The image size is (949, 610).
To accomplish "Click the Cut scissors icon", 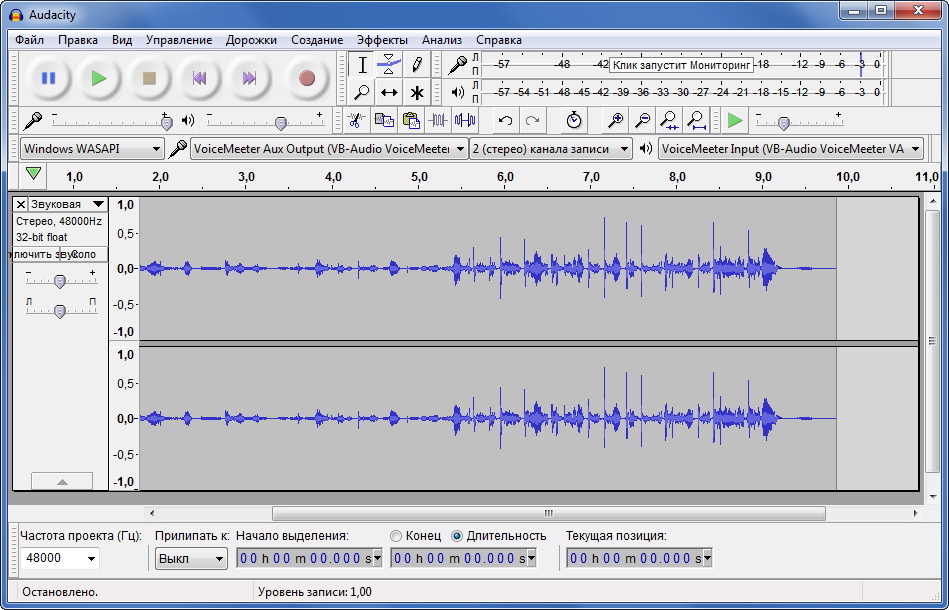I will tap(356, 120).
